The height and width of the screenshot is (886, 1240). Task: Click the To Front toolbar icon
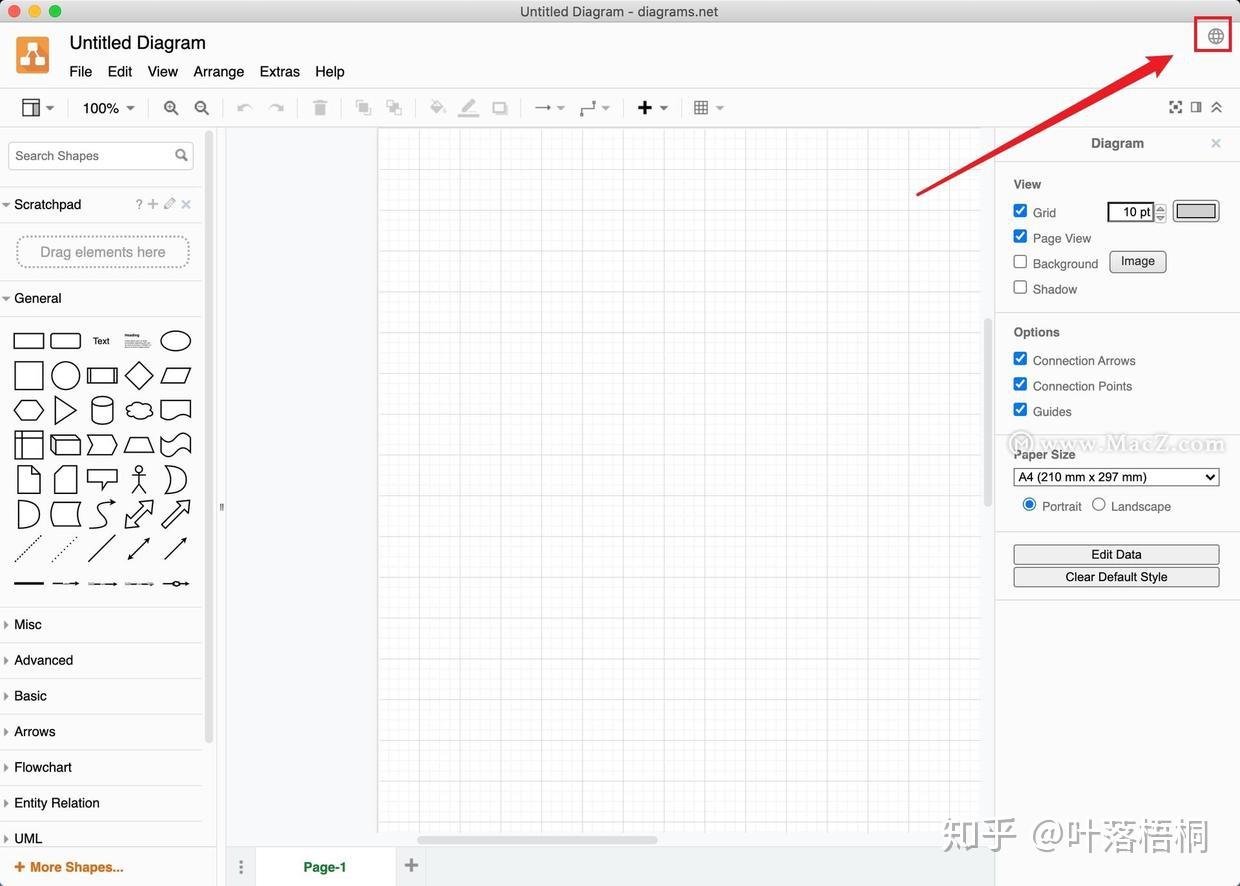364,107
